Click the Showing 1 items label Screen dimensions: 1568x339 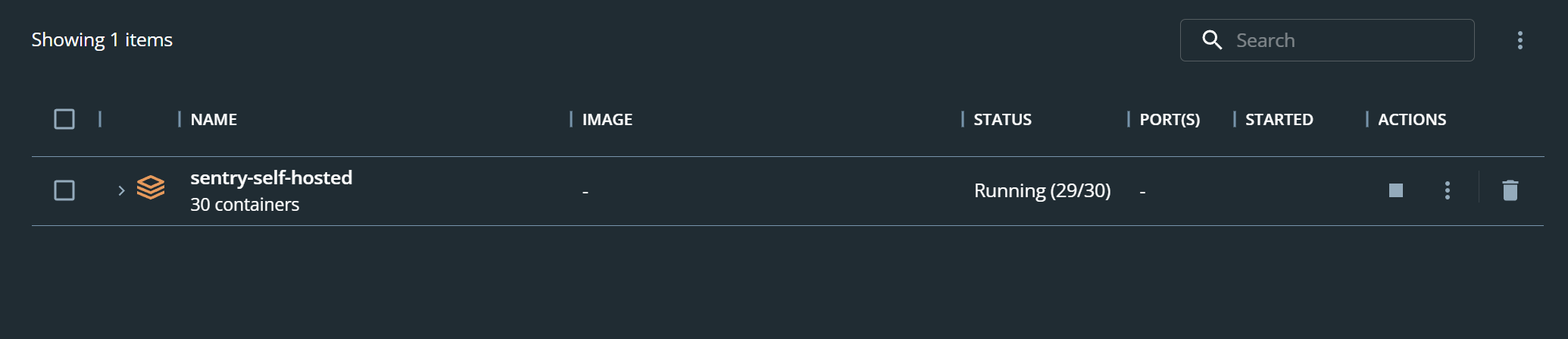[102, 39]
